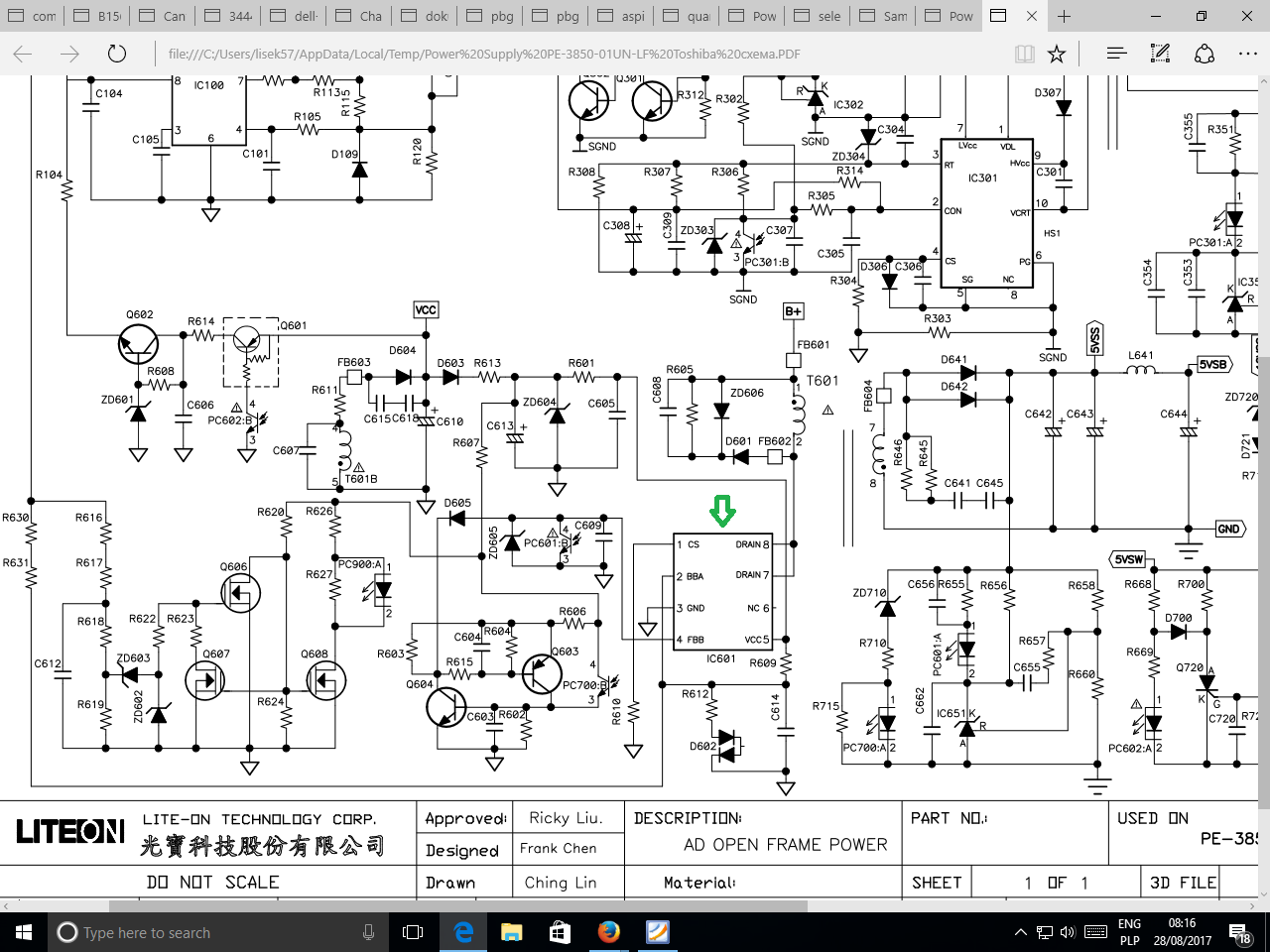Go back to the previous page
1270x952 pixels.
point(23,54)
